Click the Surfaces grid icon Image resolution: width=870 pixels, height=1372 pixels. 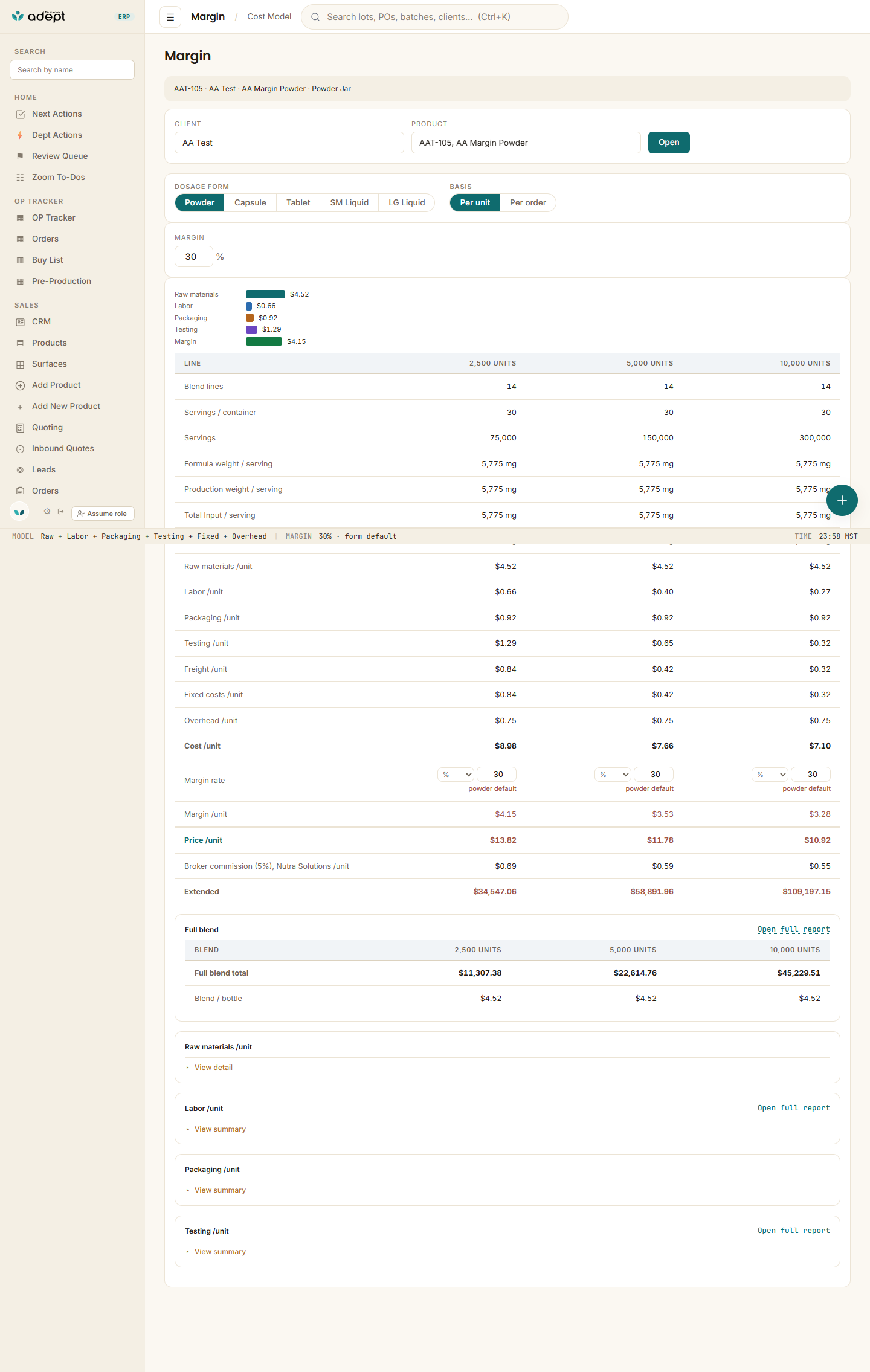20,364
